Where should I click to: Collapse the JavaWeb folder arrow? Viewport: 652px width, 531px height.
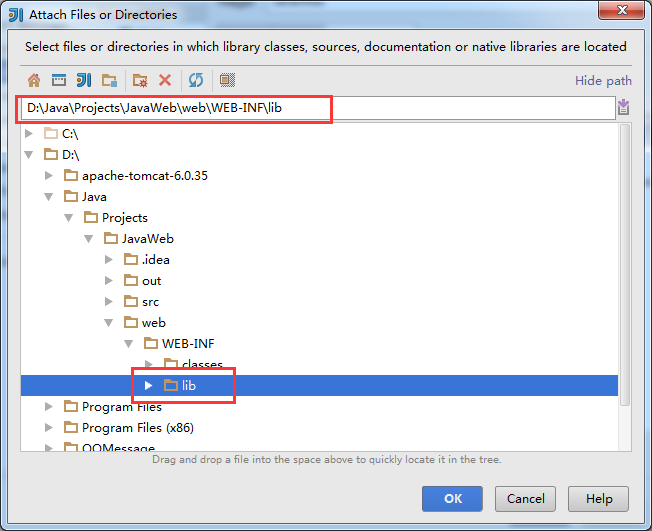(x=89, y=239)
